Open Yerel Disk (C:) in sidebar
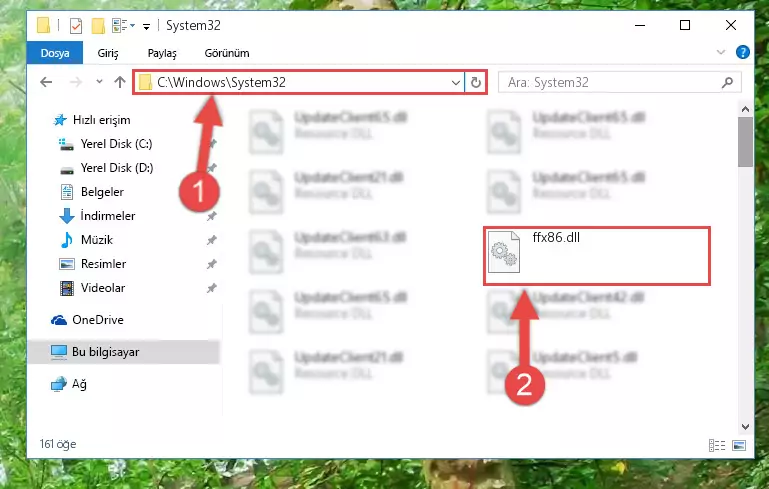The width and height of the screenshot is (769, 489). pyautogui.click(x=116, y=144)
